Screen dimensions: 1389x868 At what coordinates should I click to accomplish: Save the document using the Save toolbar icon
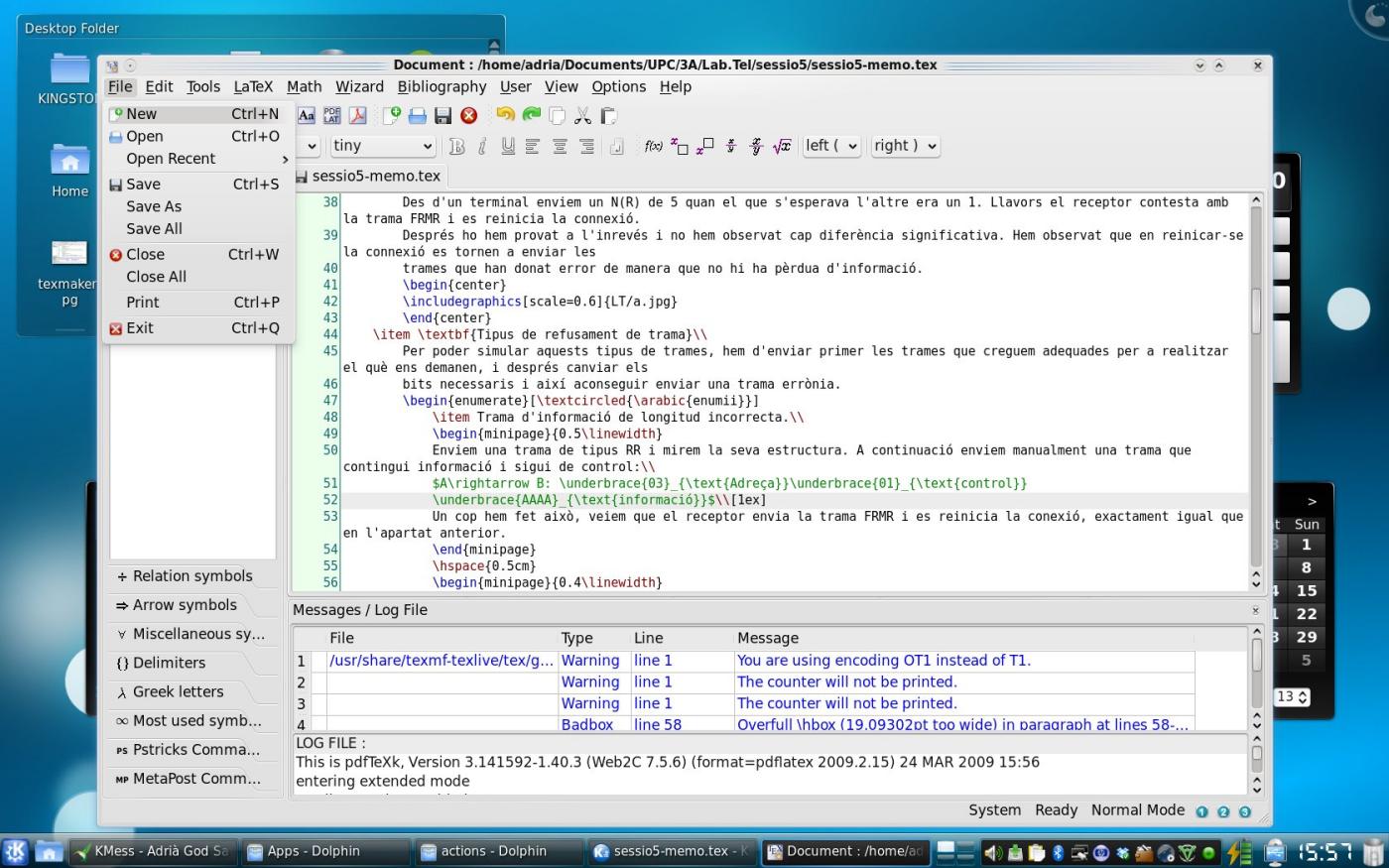point(443,114)
